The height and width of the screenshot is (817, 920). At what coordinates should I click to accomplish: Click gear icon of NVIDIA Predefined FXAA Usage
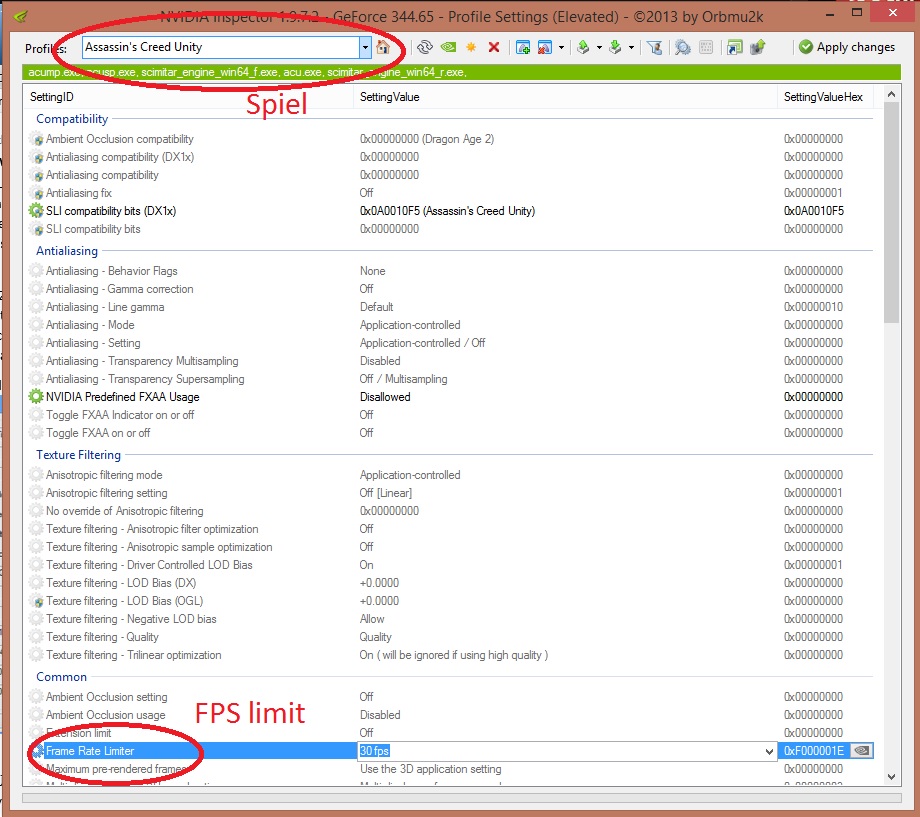[x=36, y=397]
